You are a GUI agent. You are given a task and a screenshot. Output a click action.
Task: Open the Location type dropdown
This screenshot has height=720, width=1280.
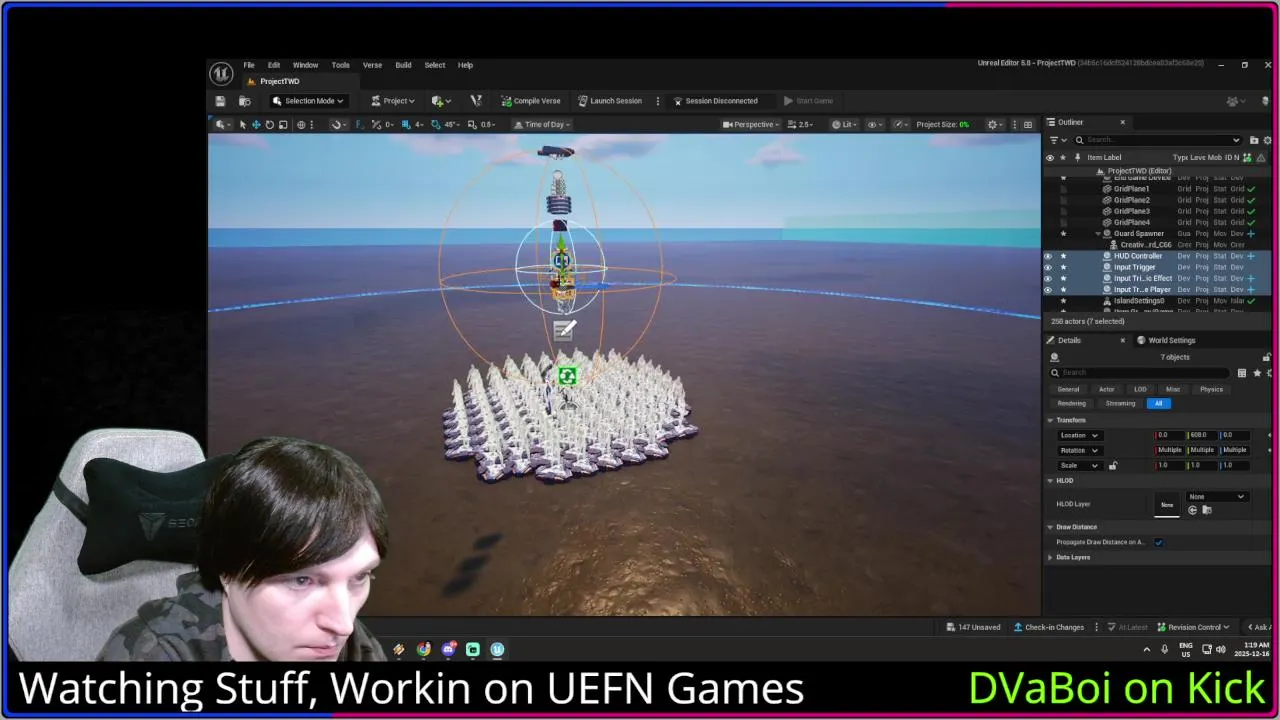pos(1079,435)
